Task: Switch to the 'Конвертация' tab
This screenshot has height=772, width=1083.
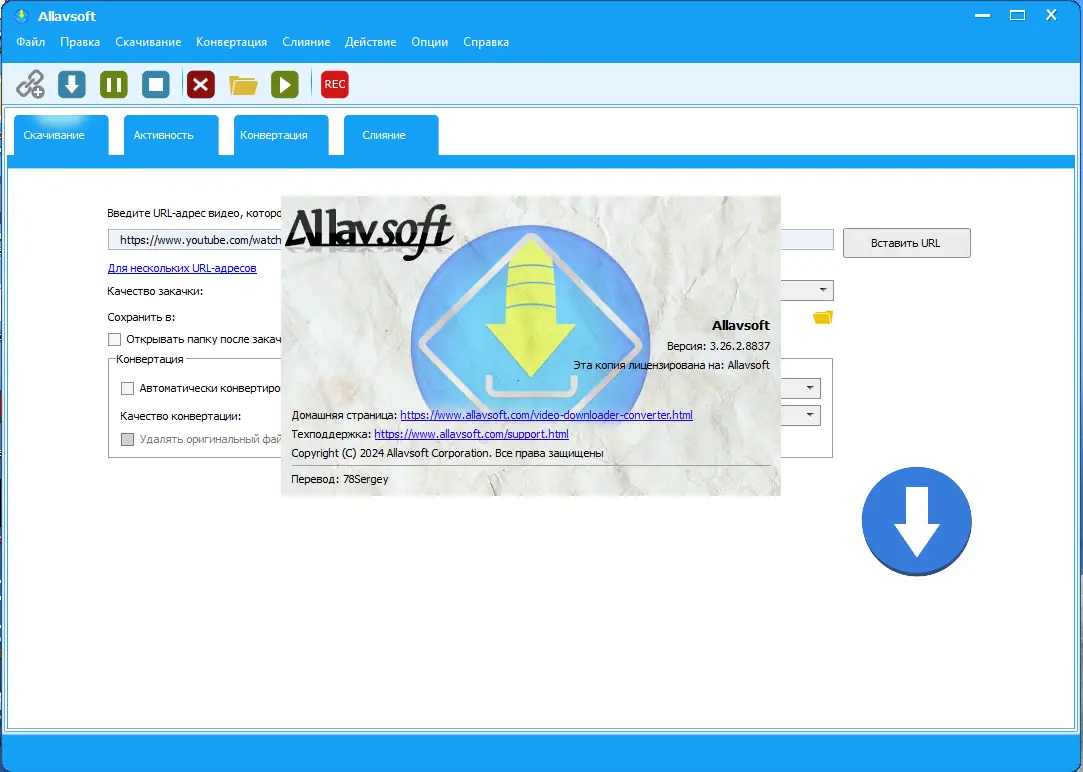Action: [280, 135]
